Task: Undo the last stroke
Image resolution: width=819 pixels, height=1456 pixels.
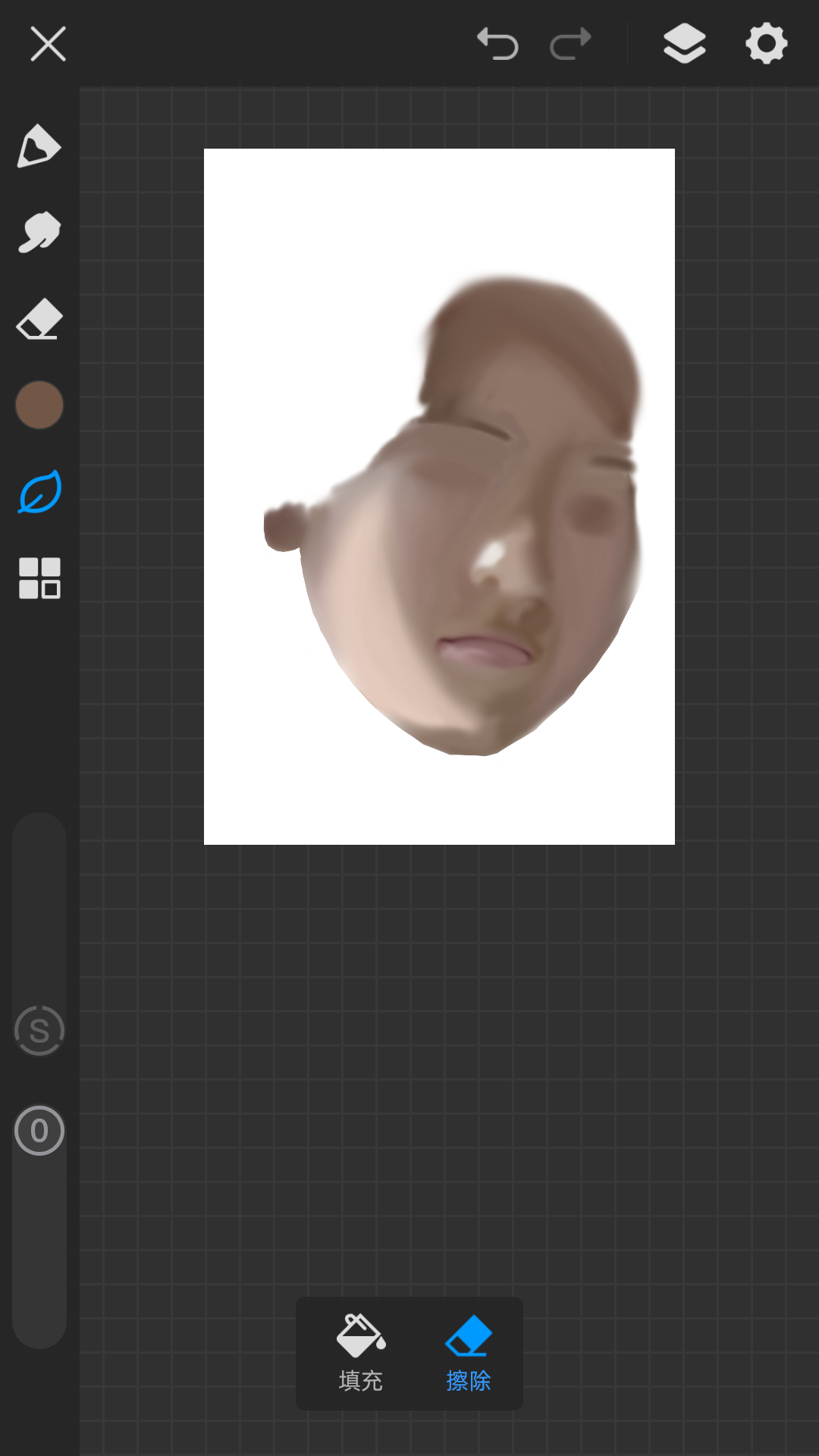Action: tap(497, 43)
